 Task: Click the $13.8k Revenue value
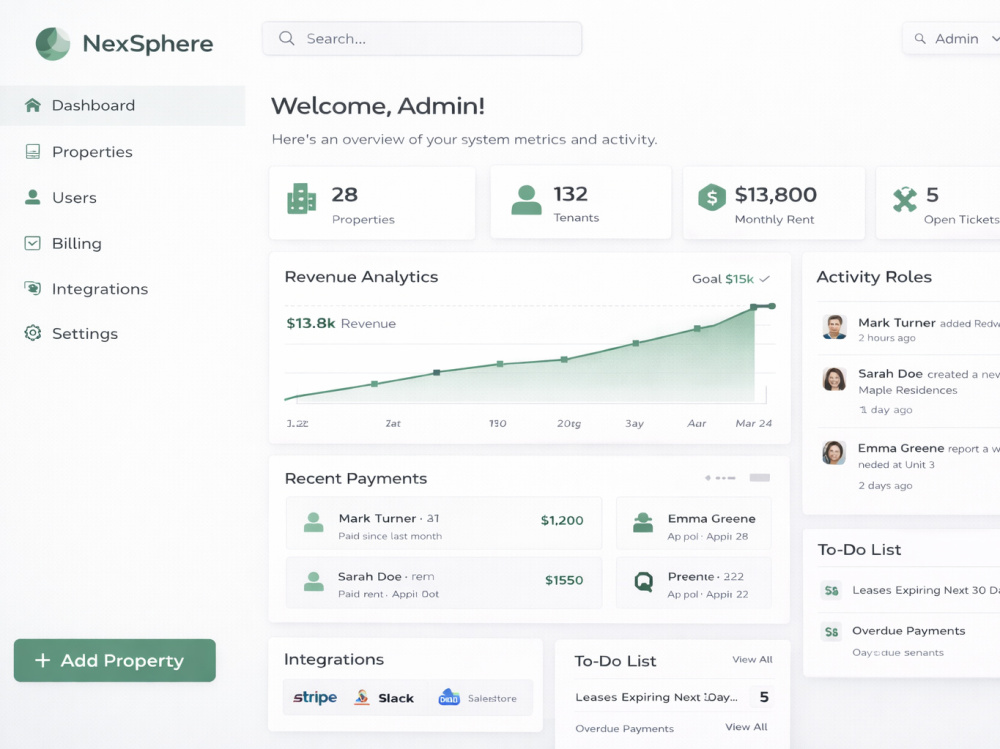tap(311, 323)
